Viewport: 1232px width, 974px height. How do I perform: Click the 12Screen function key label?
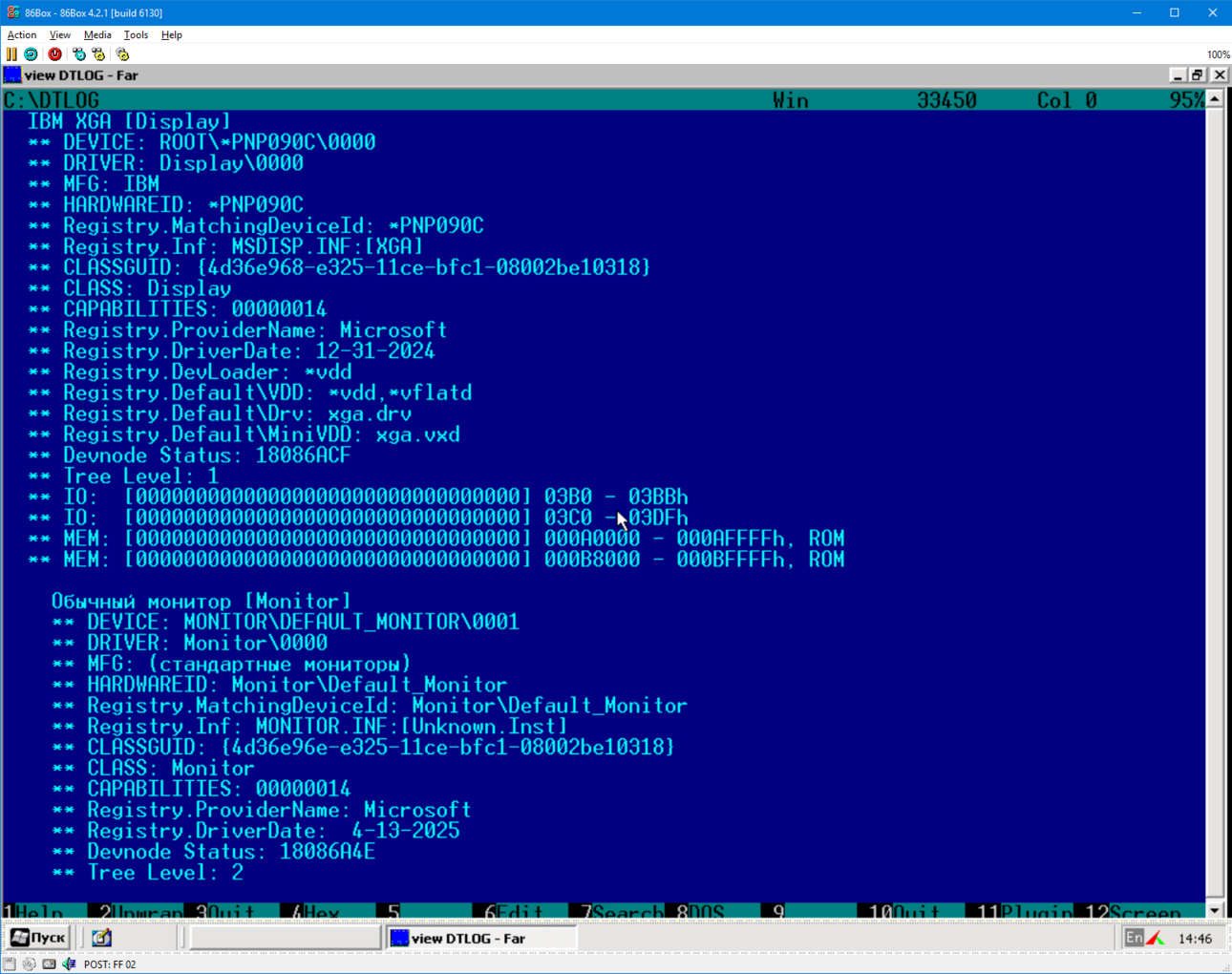point(1133,912)
